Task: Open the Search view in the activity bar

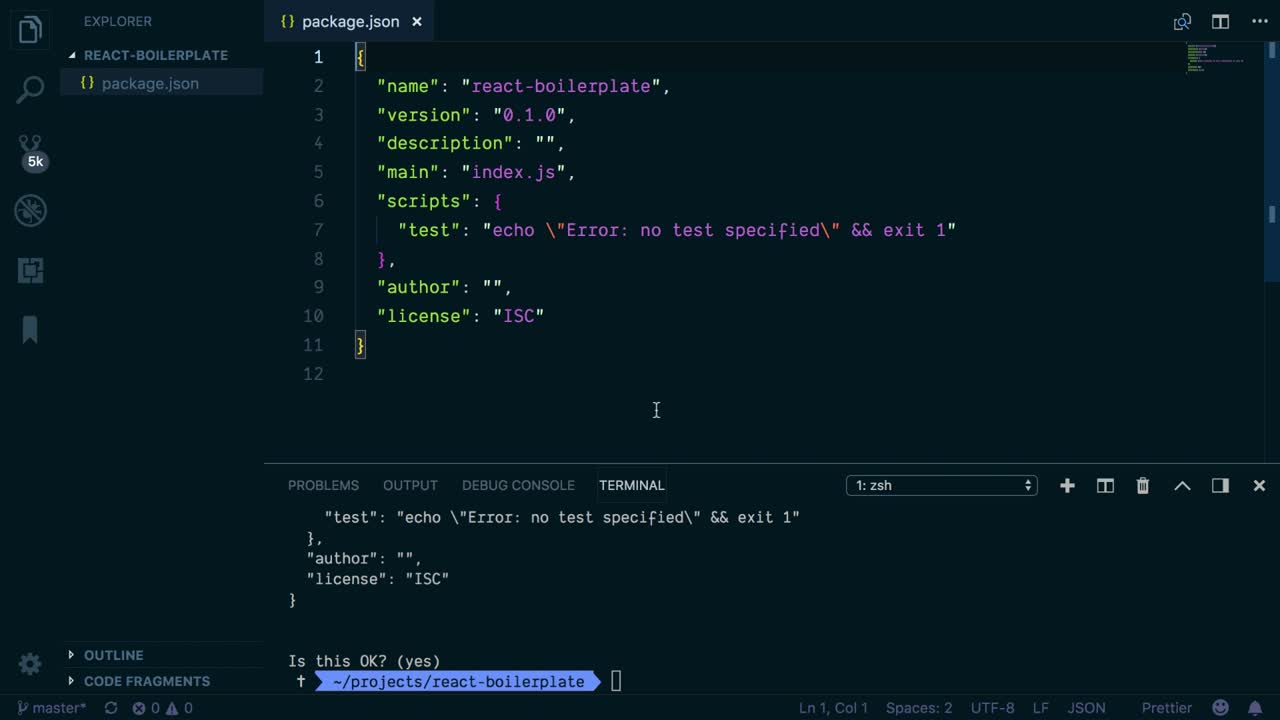Action: click(x=29, y=88)
